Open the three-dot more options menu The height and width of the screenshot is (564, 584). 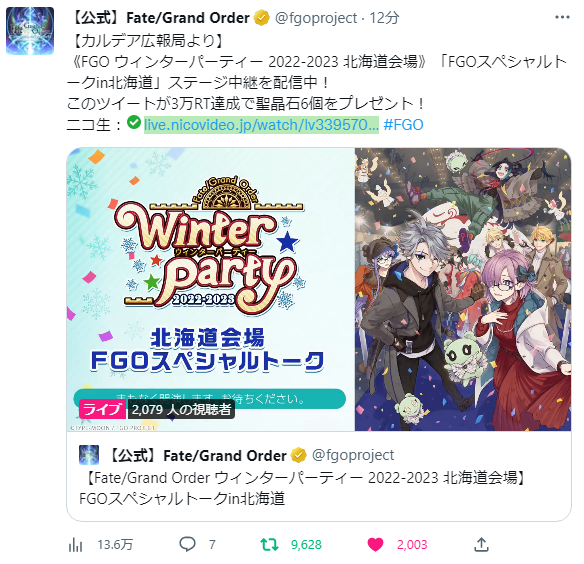[x=562, y=18]
